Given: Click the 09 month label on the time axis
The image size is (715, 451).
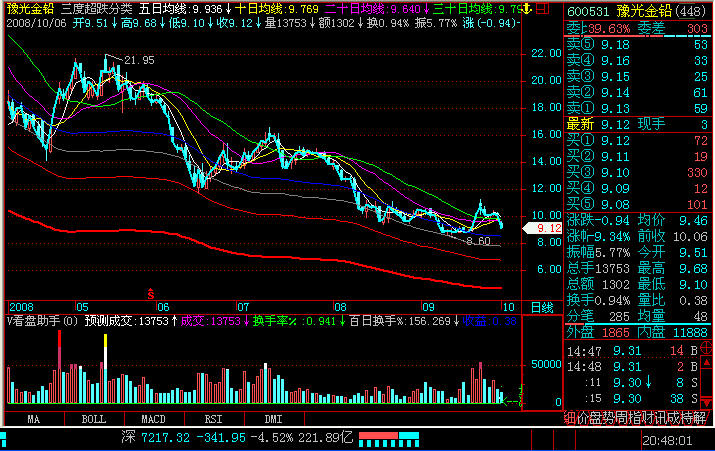Looking at the screenshot, I should [428, 307].
